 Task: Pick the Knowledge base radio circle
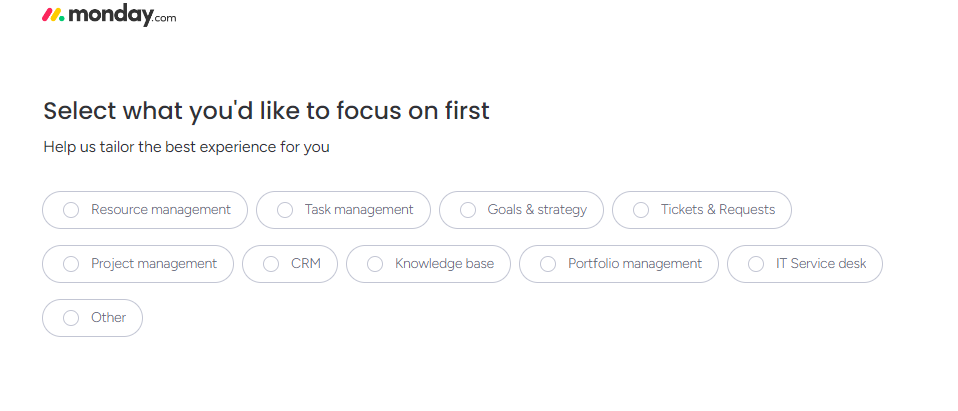pos(375,264)
